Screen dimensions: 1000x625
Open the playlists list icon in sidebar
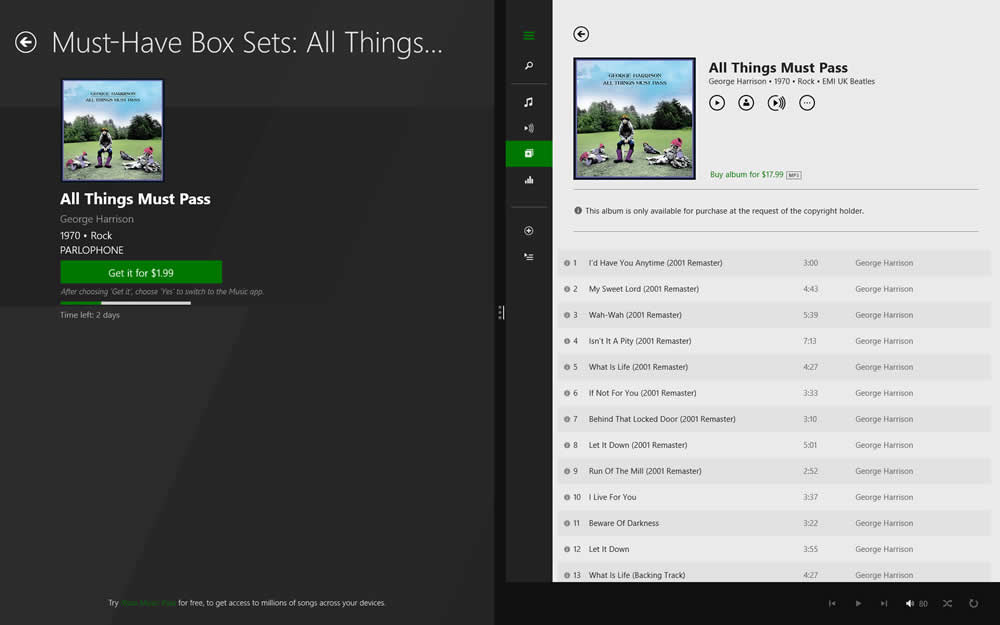click(x=529, y=257)
